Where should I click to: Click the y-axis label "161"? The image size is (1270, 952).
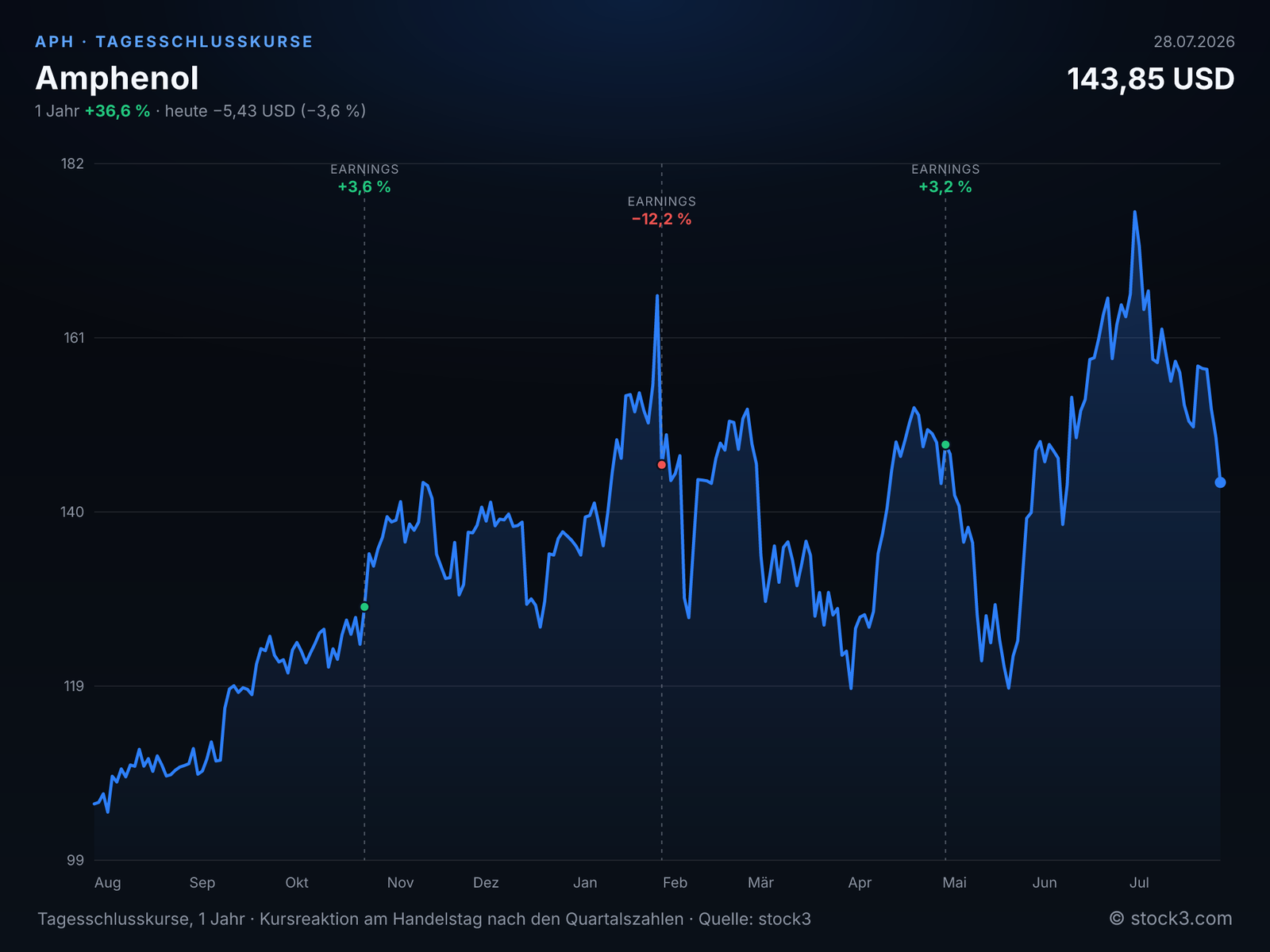point(72,338)
